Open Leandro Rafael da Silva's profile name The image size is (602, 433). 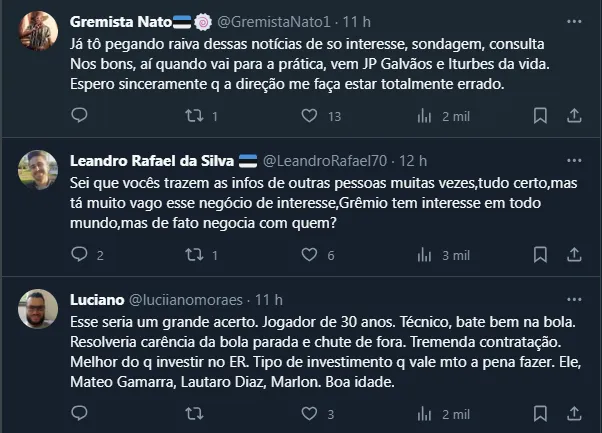pos(152,160)
